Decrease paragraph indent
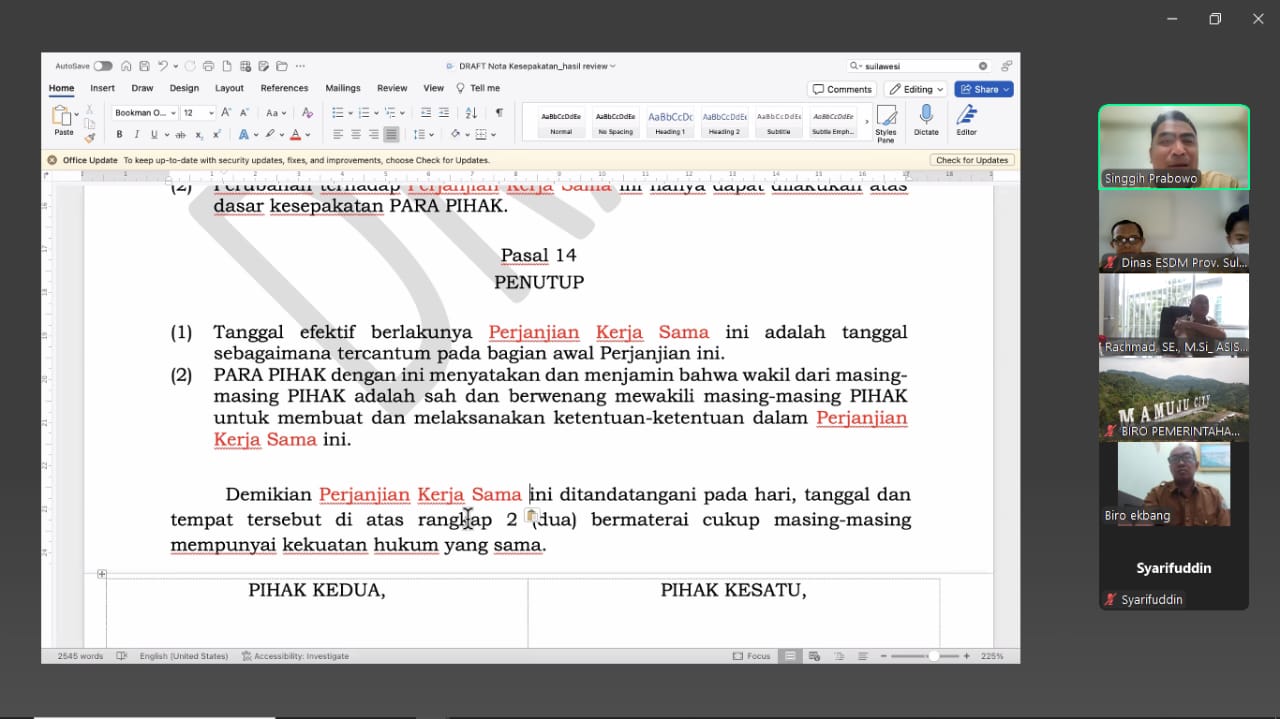 click(x=426, y=113)
